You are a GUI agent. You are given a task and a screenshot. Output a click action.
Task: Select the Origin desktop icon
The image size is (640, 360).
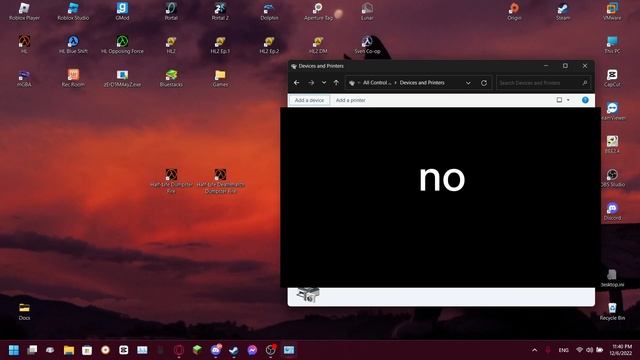pyautogui.click(x=514, y=11)
